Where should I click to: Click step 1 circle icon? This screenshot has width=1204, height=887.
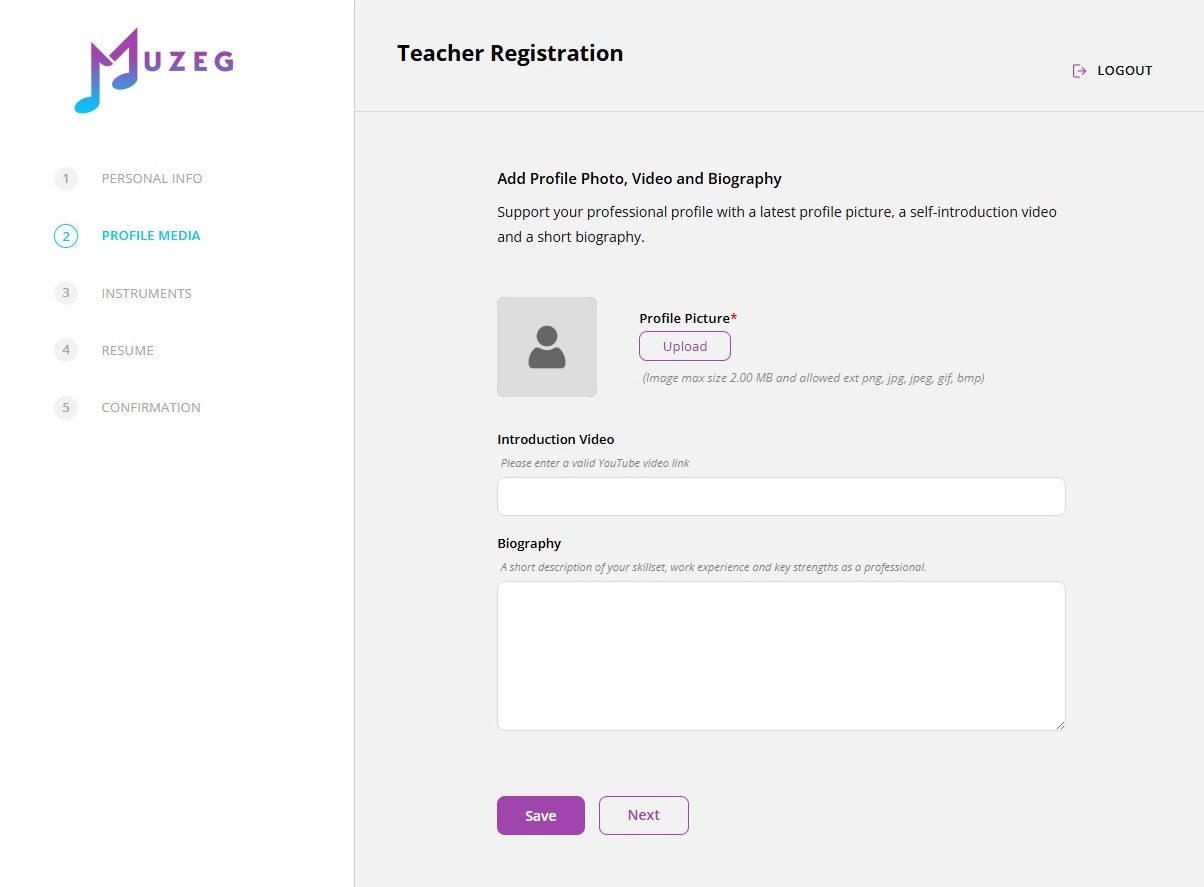pyautogui.click(x=66, y=179)
